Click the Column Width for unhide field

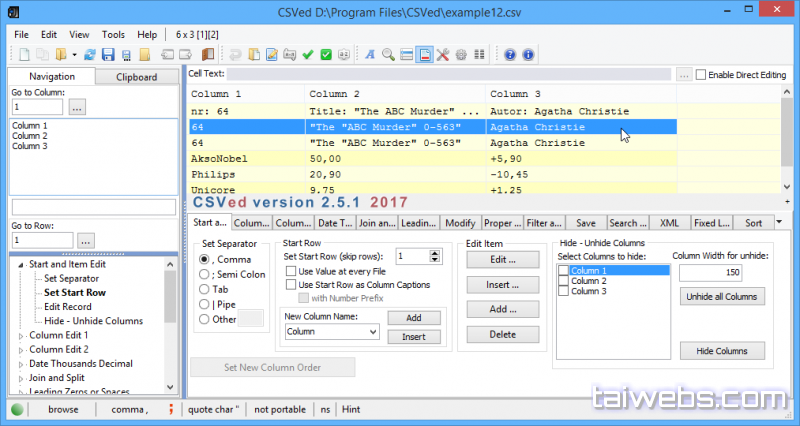pyautogui.click(x=710, y=272)
